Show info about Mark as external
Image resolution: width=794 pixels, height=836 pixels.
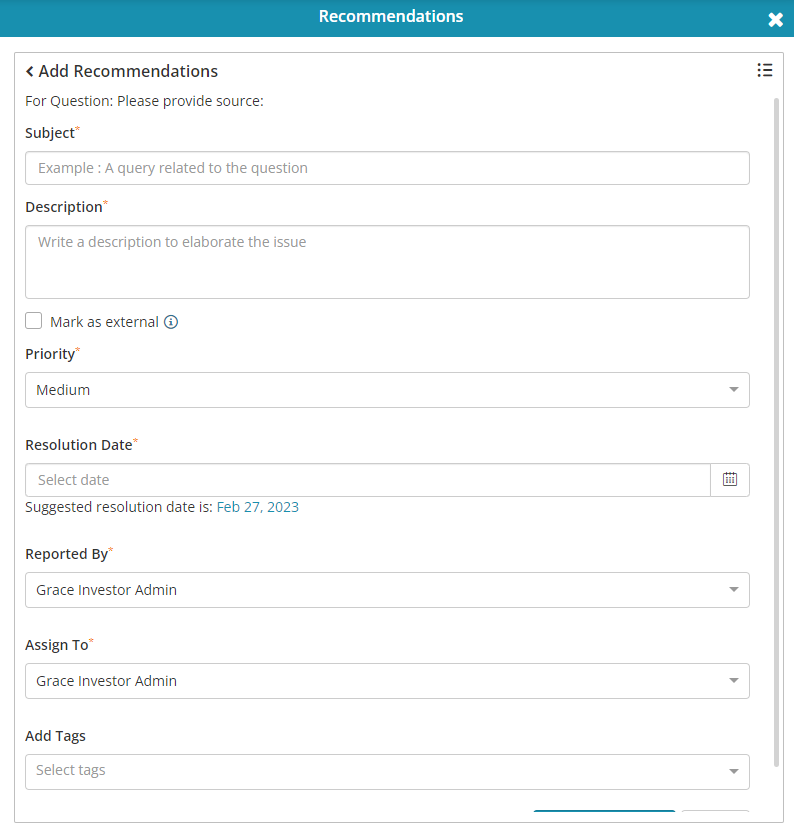(171, 322)
